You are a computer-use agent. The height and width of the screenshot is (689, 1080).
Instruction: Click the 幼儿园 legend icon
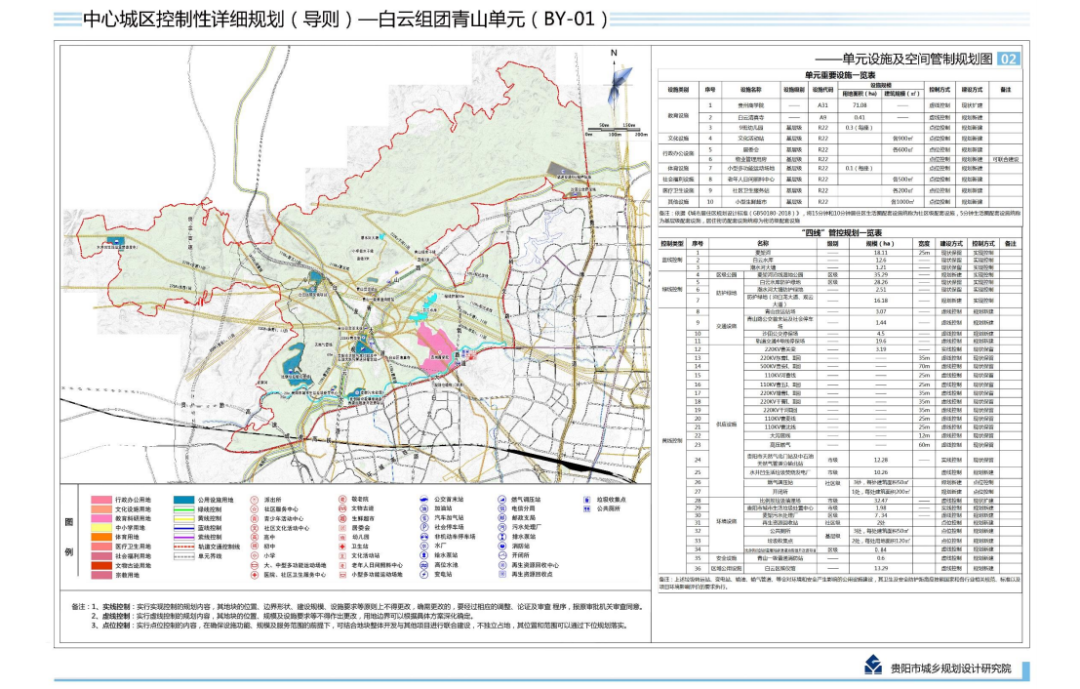tap(342, 537)
